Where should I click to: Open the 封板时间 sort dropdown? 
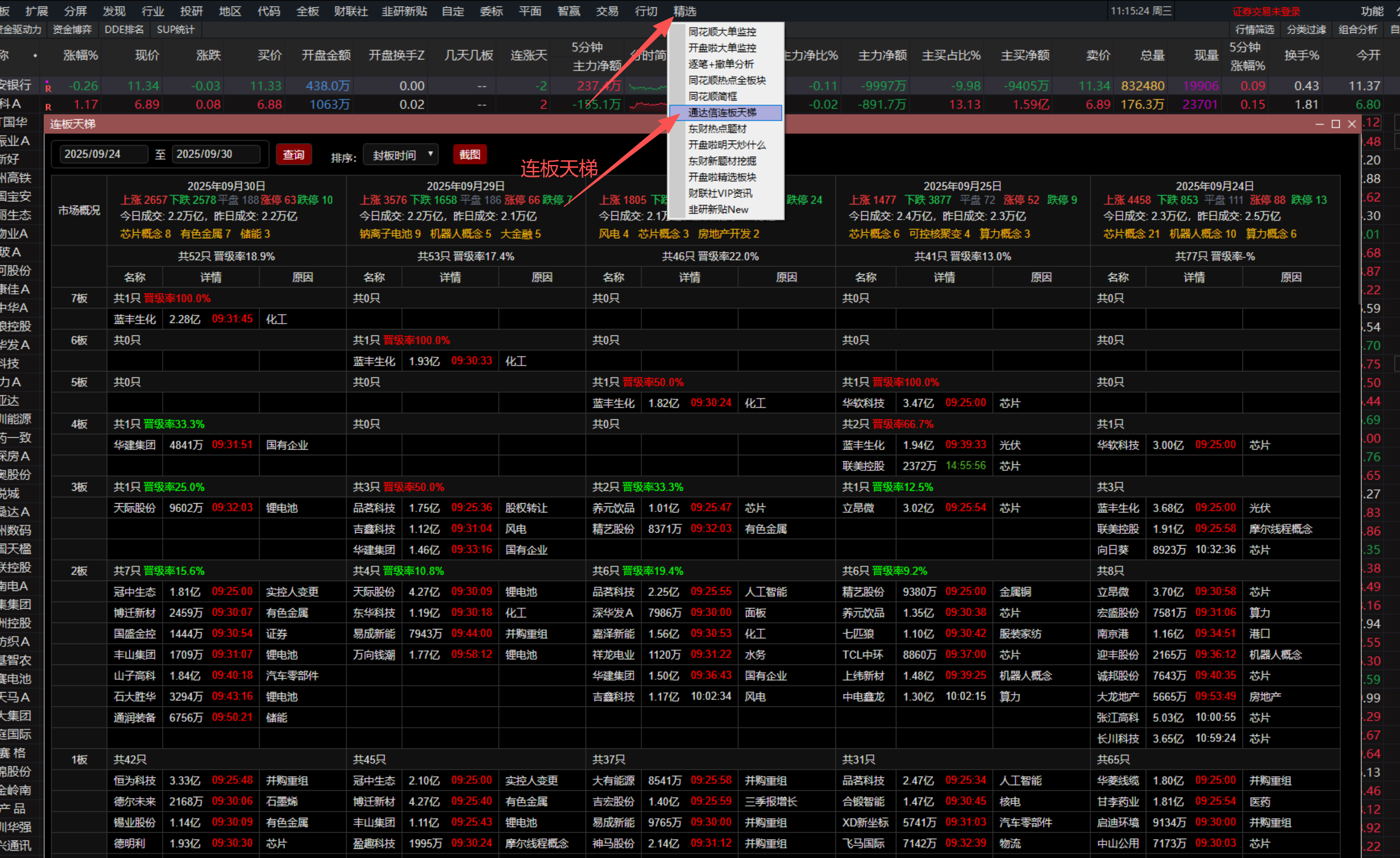click(x=401, y=155)
